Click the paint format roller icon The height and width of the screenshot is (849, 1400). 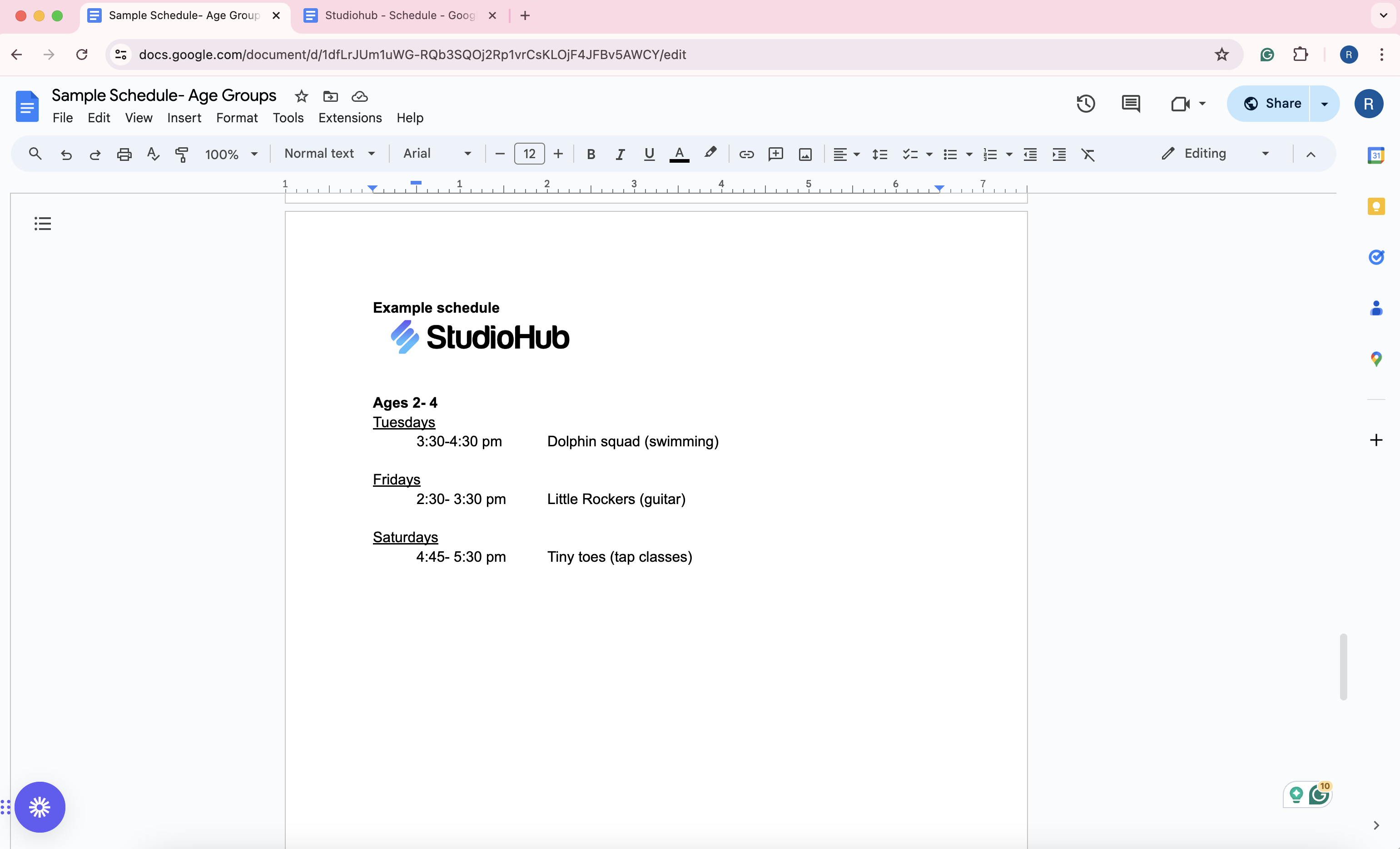click(182, 154)
